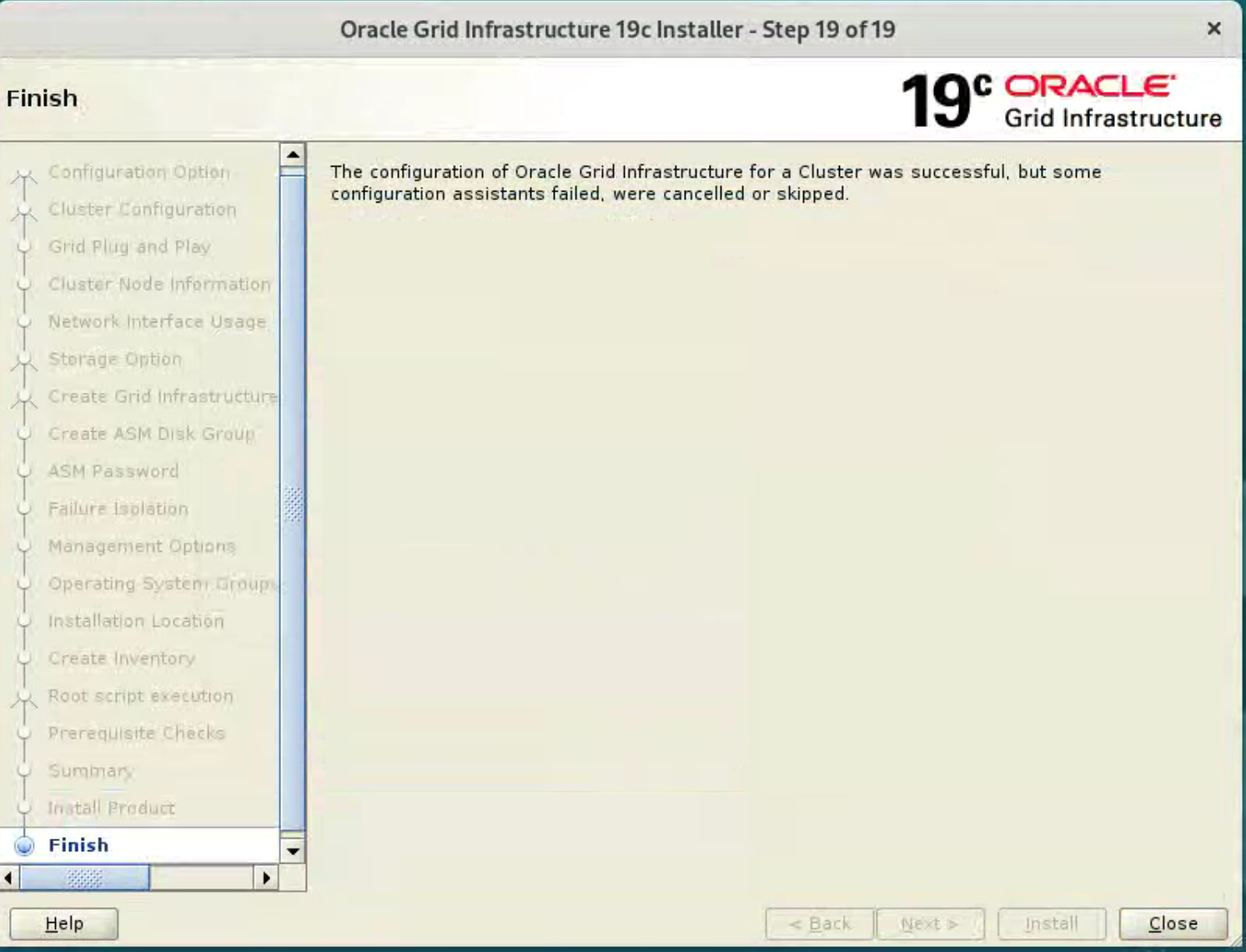Click the Storage Option branch node icon

pos(24,361)
